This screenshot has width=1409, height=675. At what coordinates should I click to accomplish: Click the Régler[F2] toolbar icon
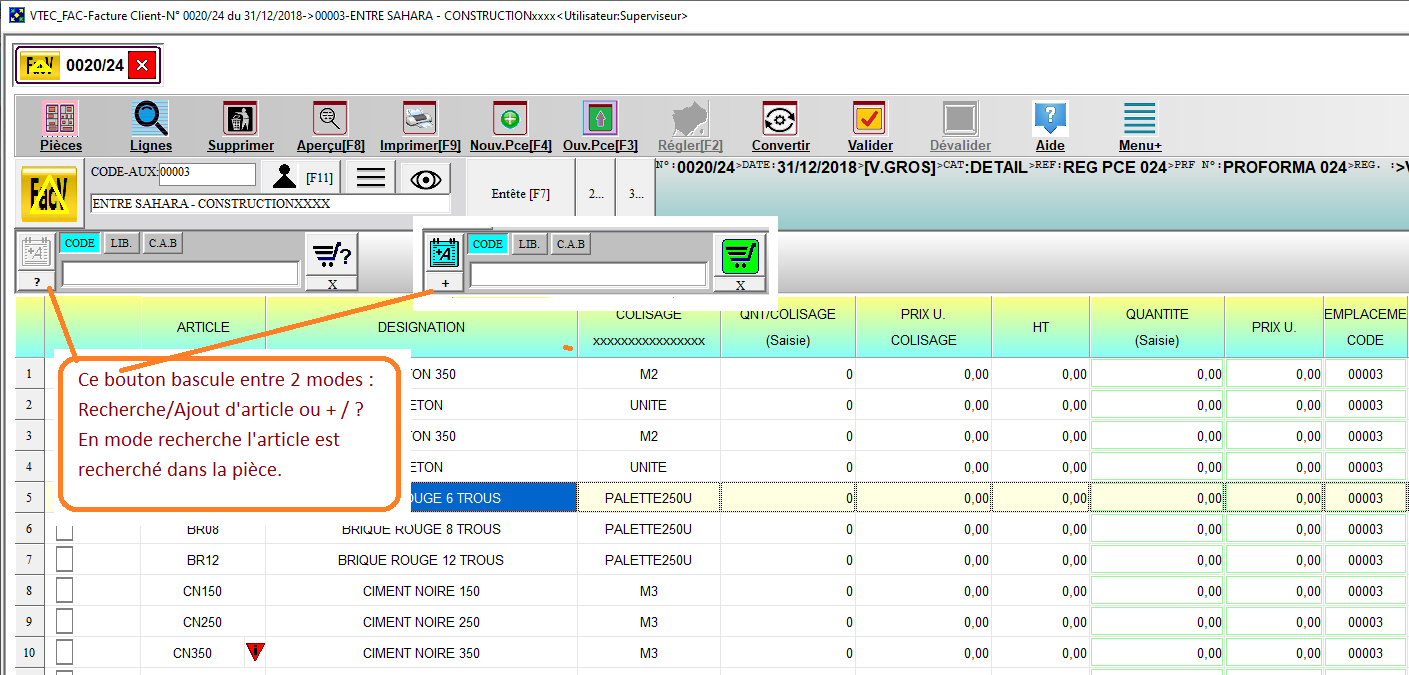tap(690, 119)
